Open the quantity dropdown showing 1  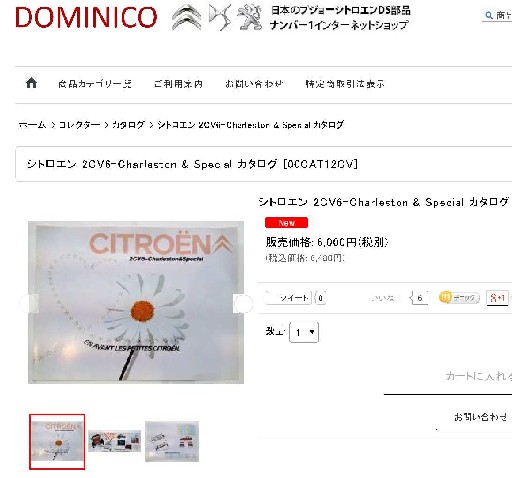[x=304, y=332]
